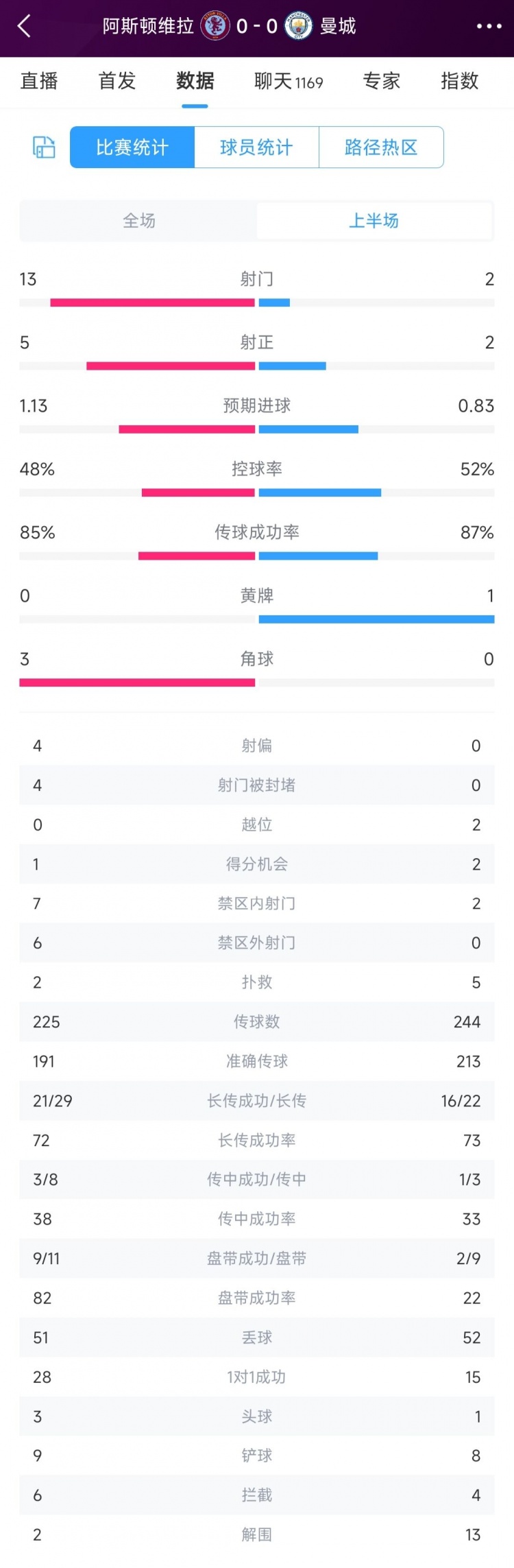
Task: Click the back arrow in the header
Action: tap(25, 26)
